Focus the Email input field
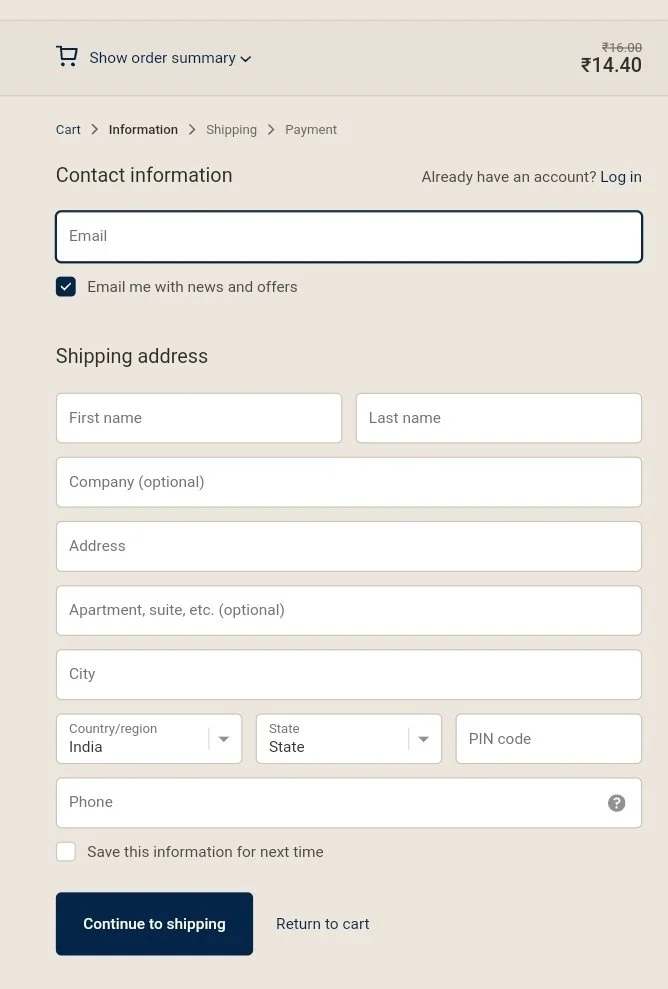 point(349,237)
